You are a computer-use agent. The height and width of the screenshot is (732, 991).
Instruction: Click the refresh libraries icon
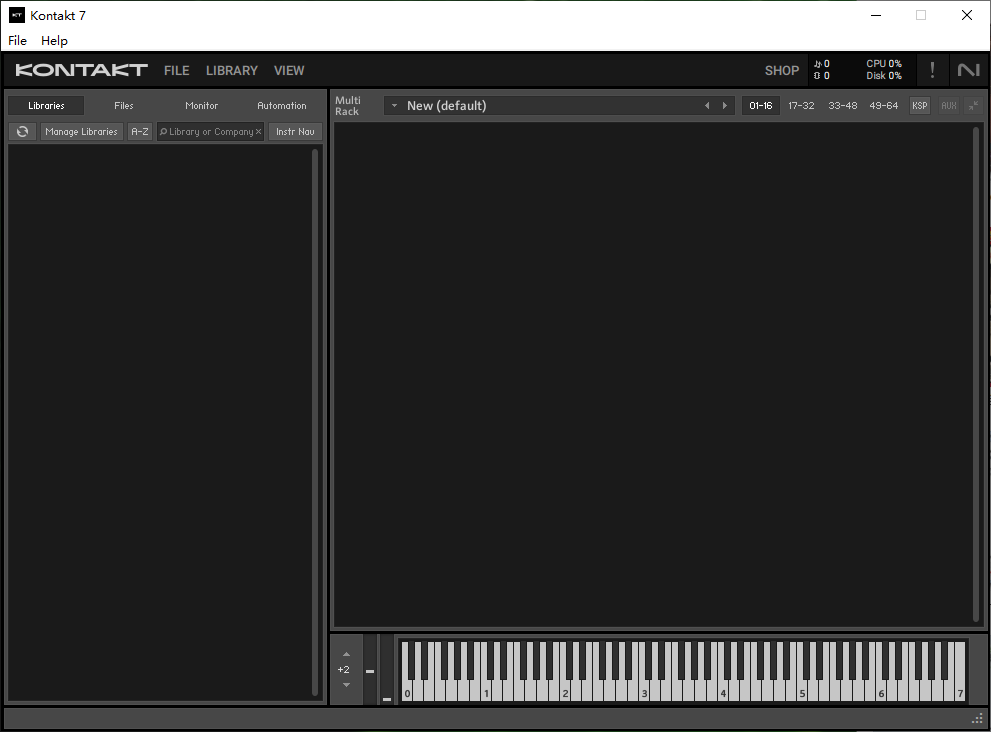[x=22, y=131]
